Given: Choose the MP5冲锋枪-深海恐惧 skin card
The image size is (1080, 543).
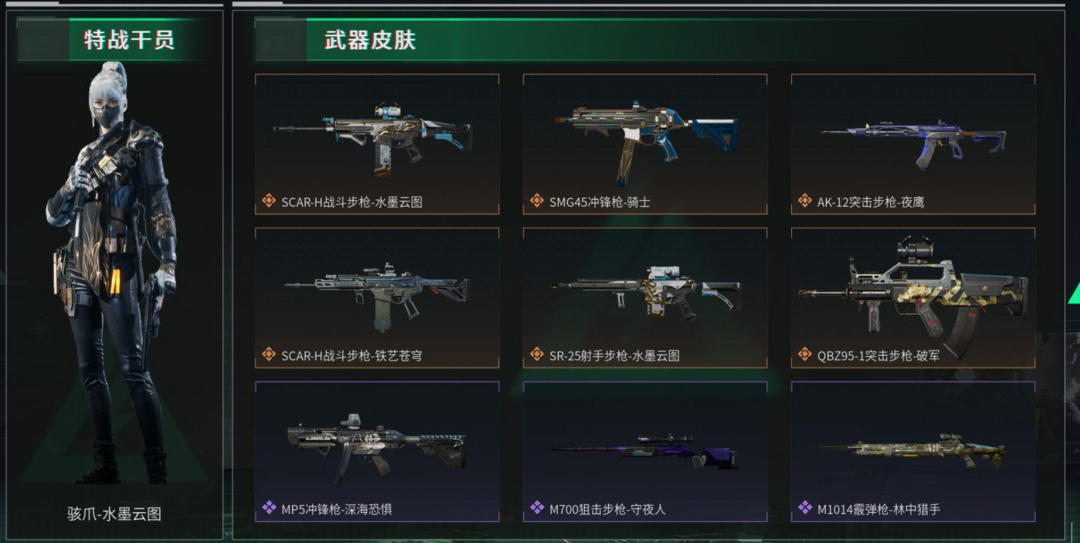Looking at the screenshot, I should [x=377, y=451].
